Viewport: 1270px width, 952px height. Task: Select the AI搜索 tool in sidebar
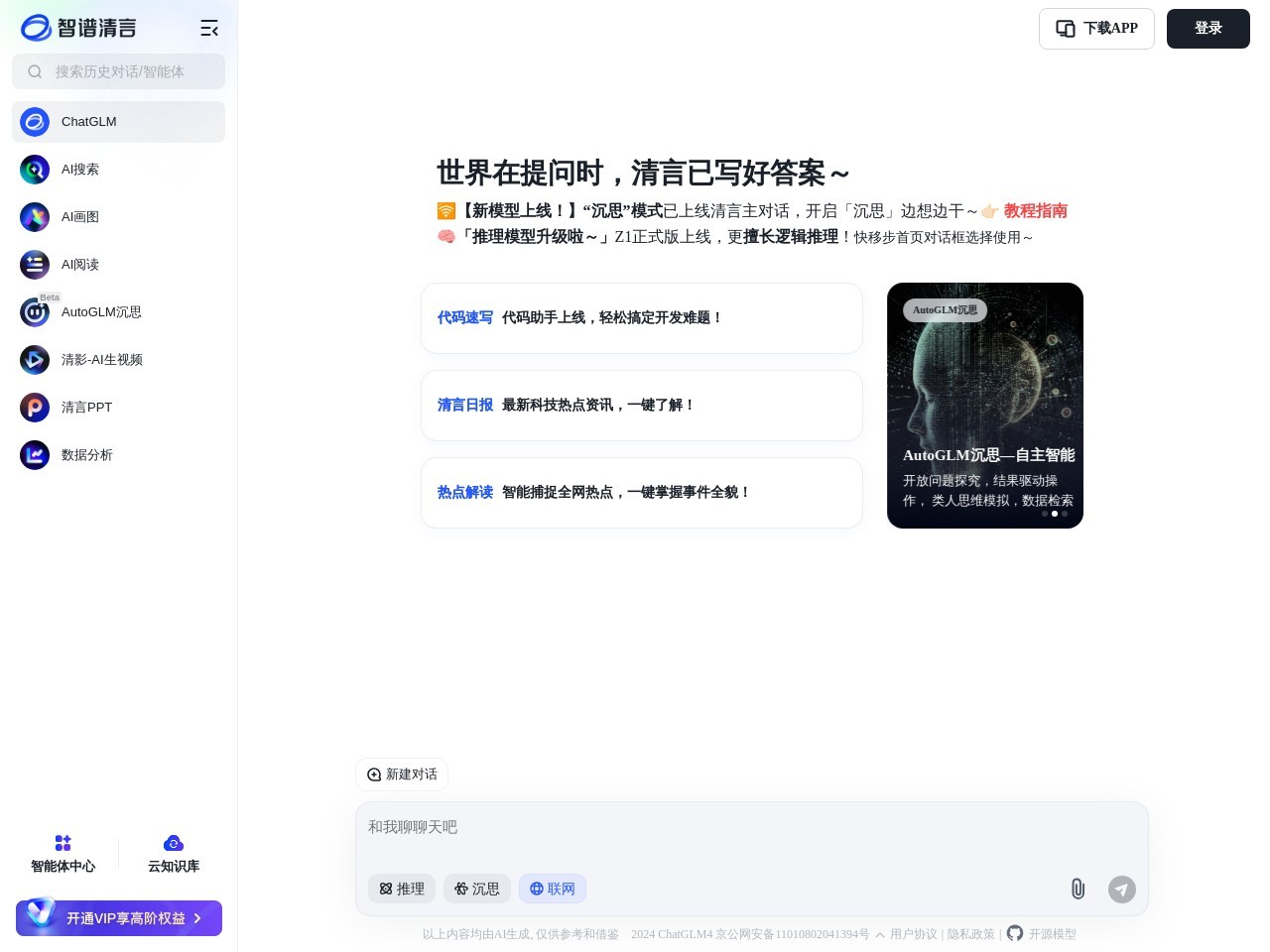tap(80, 170)
